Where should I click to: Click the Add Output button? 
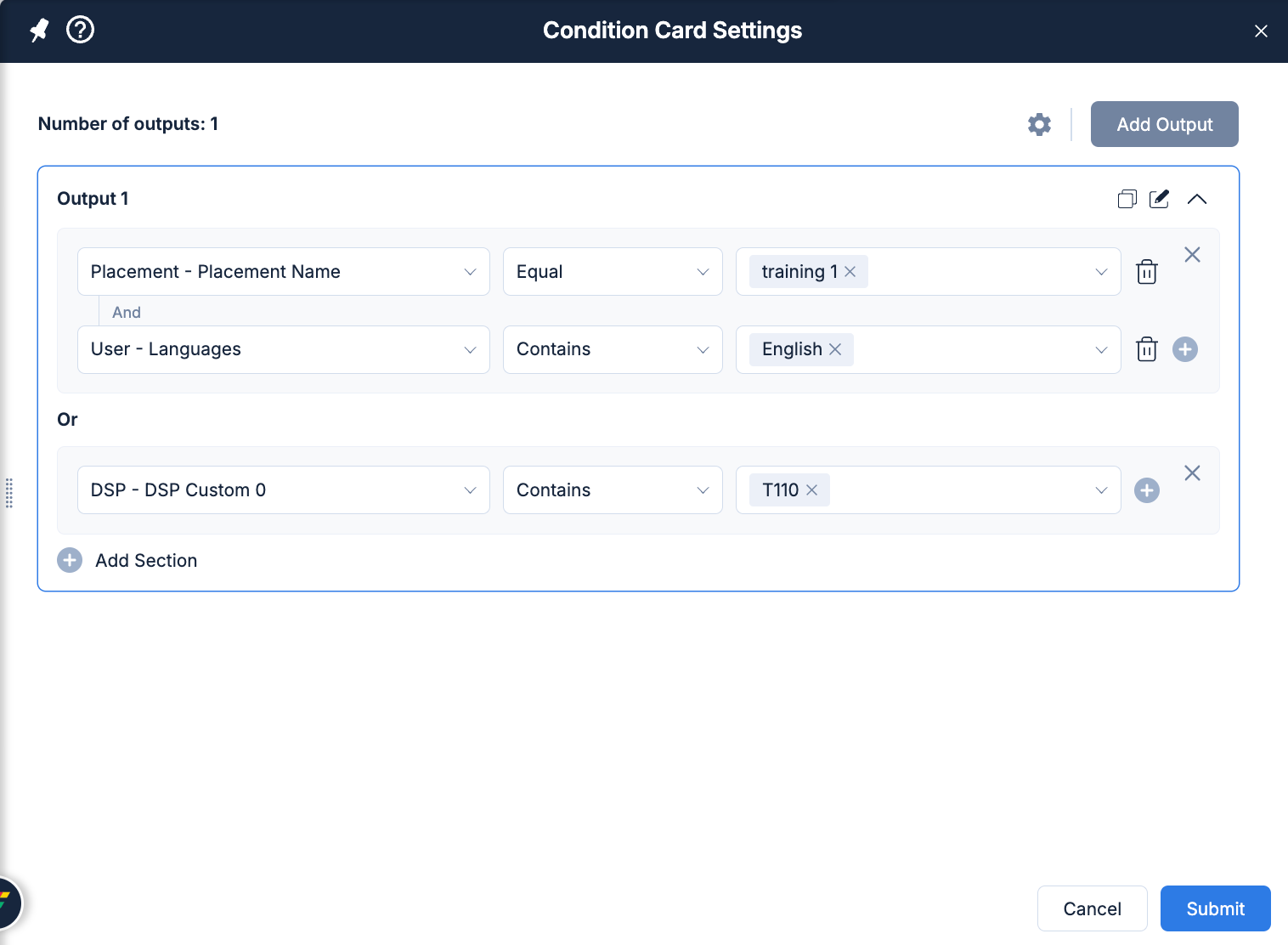tap(1165, 124)
